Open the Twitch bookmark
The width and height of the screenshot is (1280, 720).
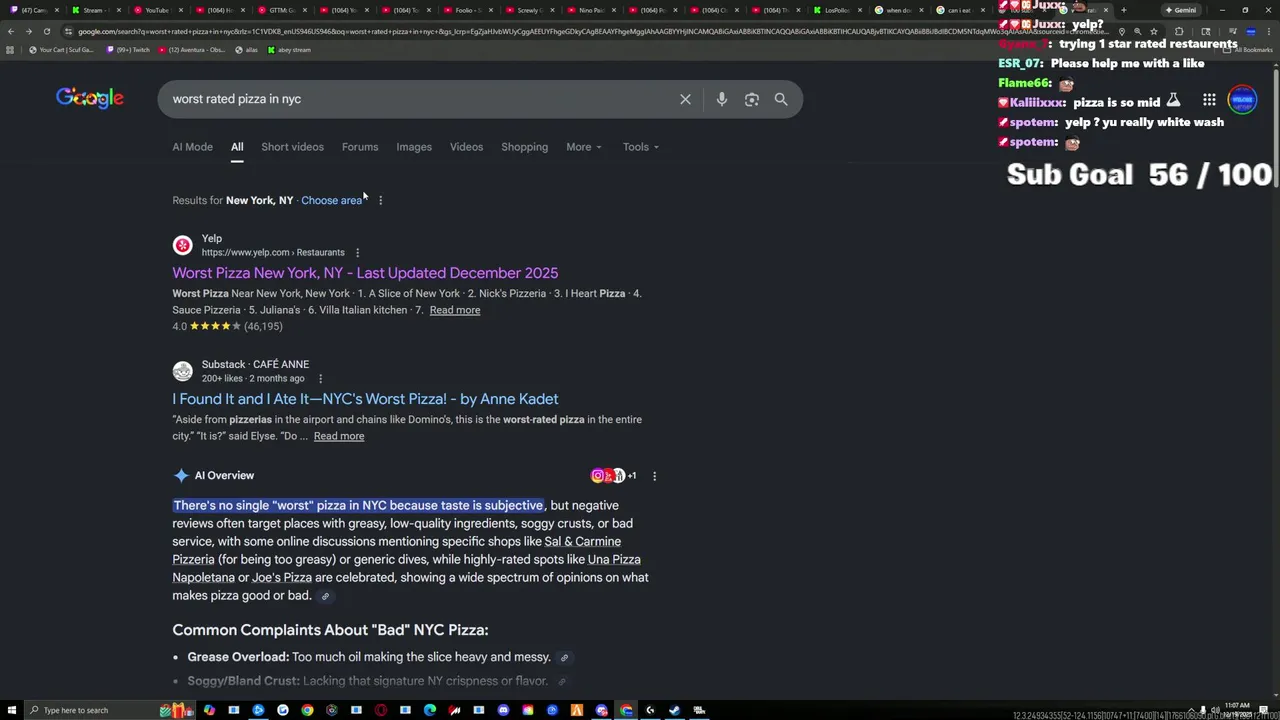tap(127, 50)
